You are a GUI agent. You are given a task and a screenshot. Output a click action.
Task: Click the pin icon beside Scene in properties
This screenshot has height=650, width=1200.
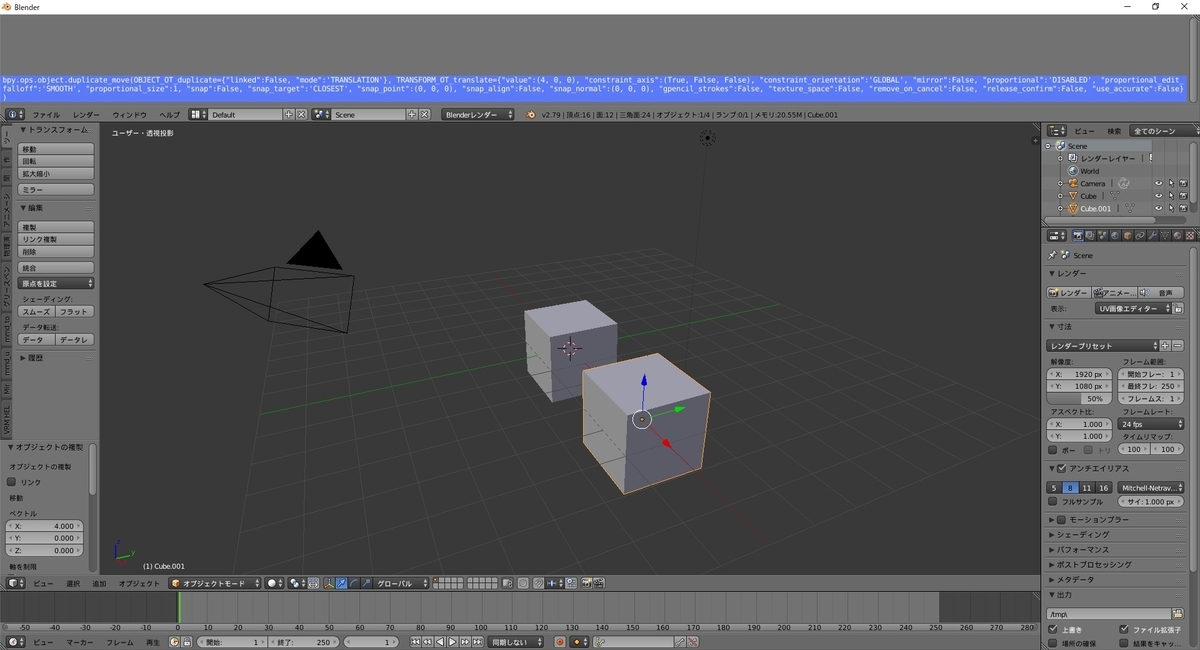[x=1052, y=255]
